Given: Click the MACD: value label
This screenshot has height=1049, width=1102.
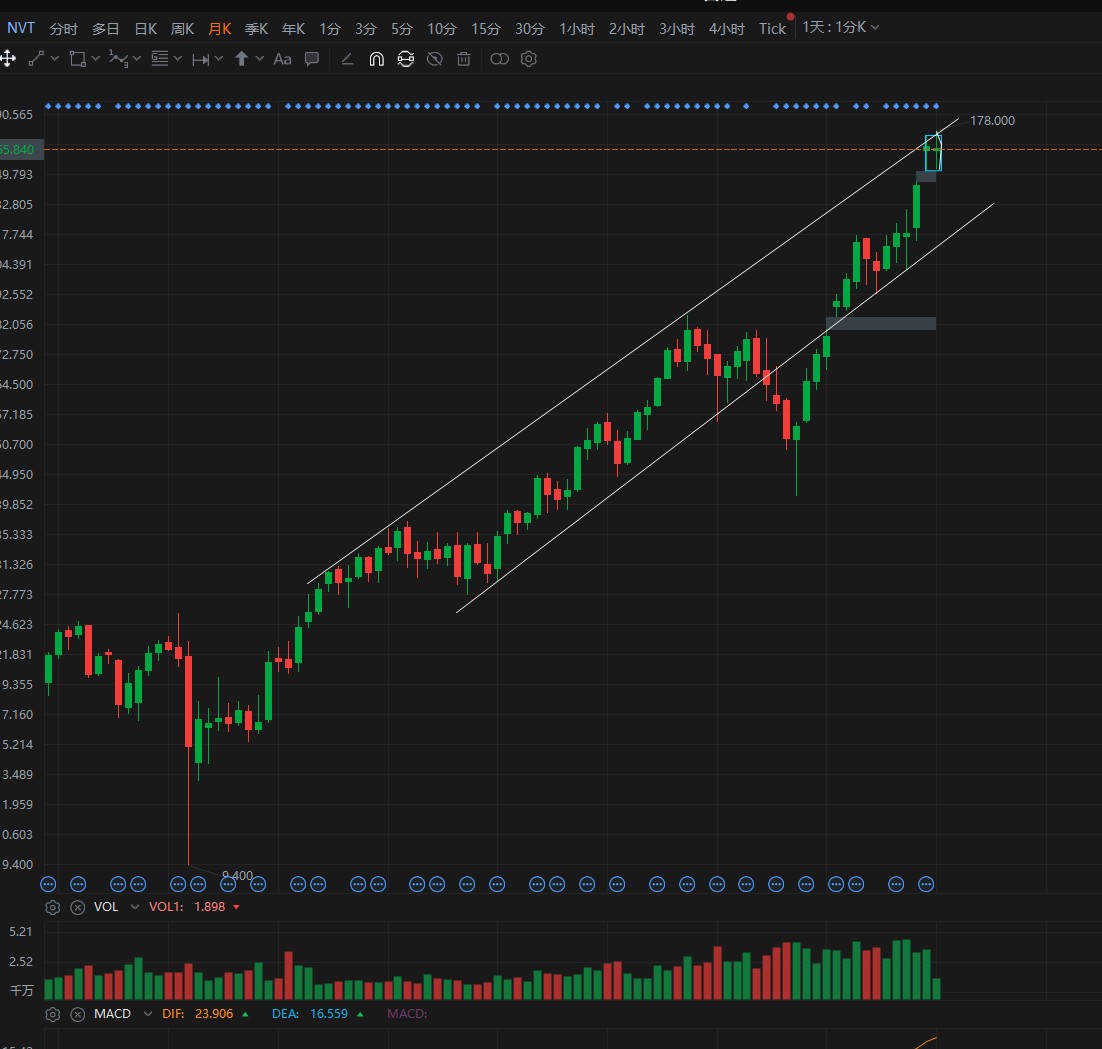Looking at the screenshot, I should click(407, 1013).
